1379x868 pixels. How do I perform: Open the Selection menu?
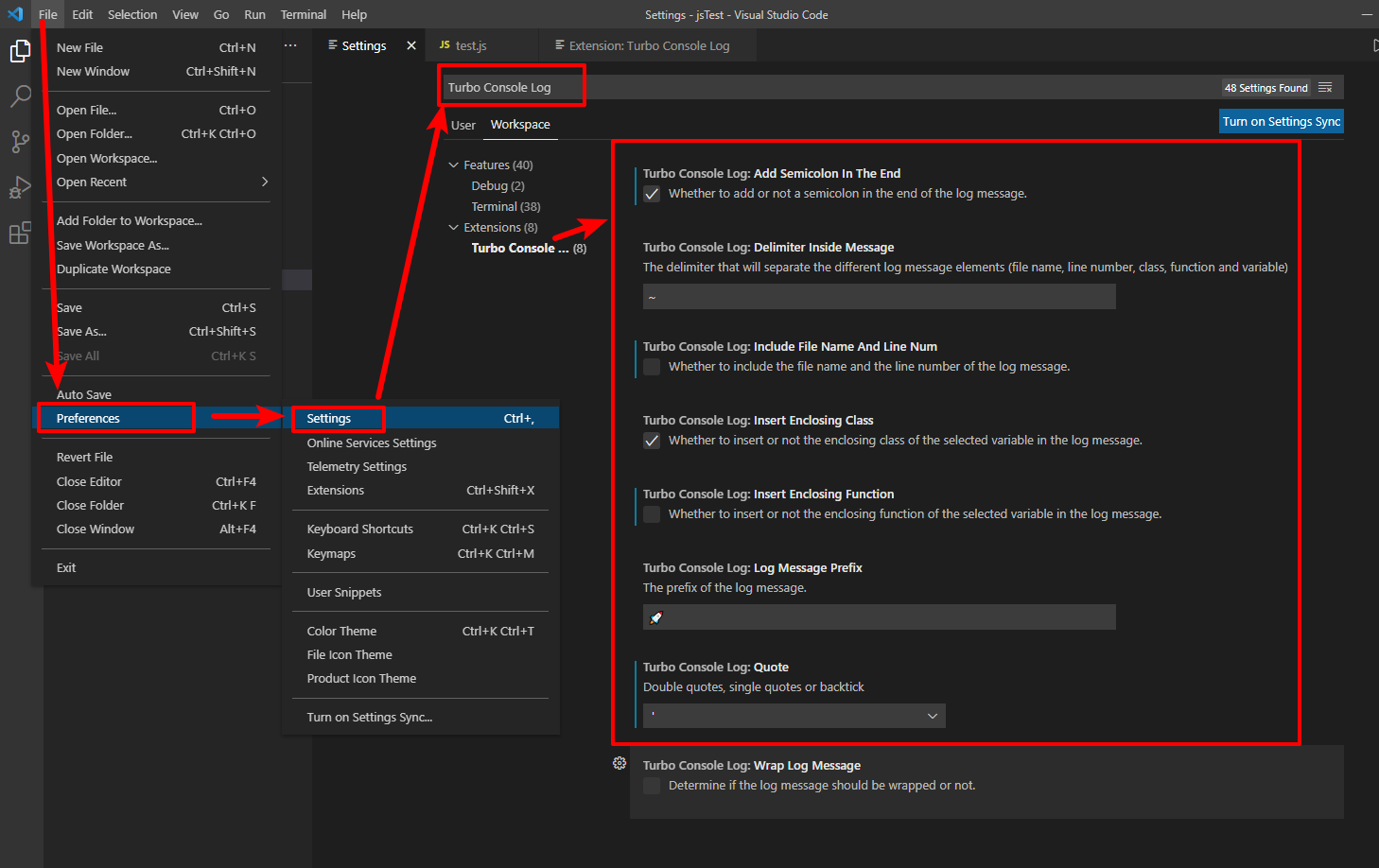coord(132,14)
